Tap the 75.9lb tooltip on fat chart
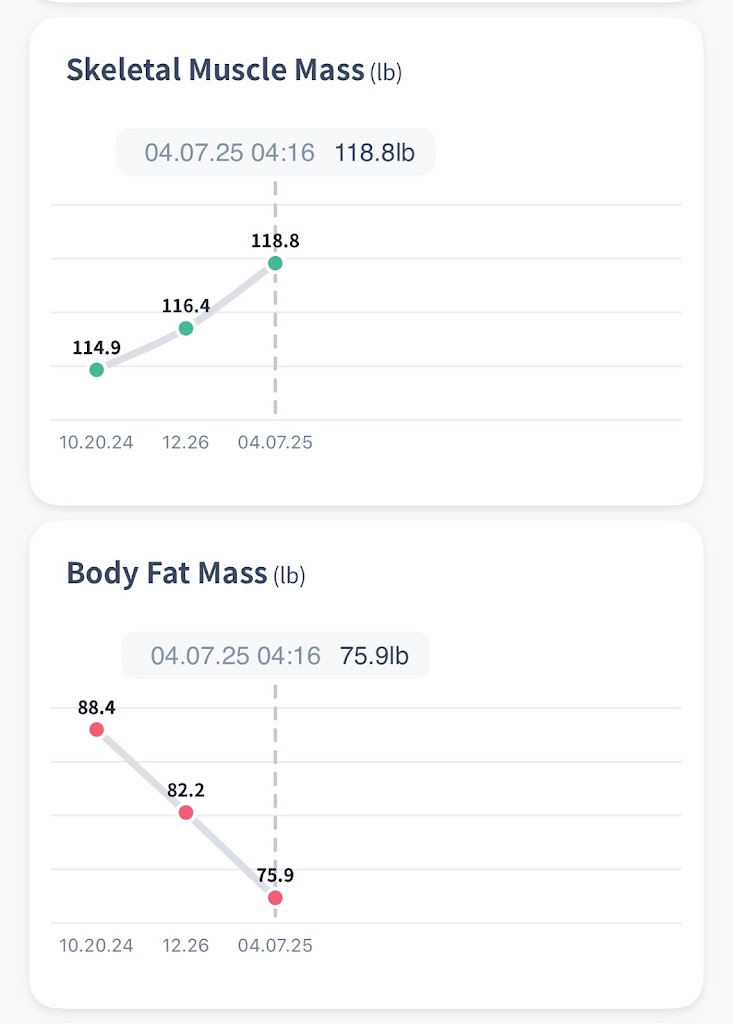Image resolution: width=733 pixels, height=1024 pixels. [x=276, y=656]
